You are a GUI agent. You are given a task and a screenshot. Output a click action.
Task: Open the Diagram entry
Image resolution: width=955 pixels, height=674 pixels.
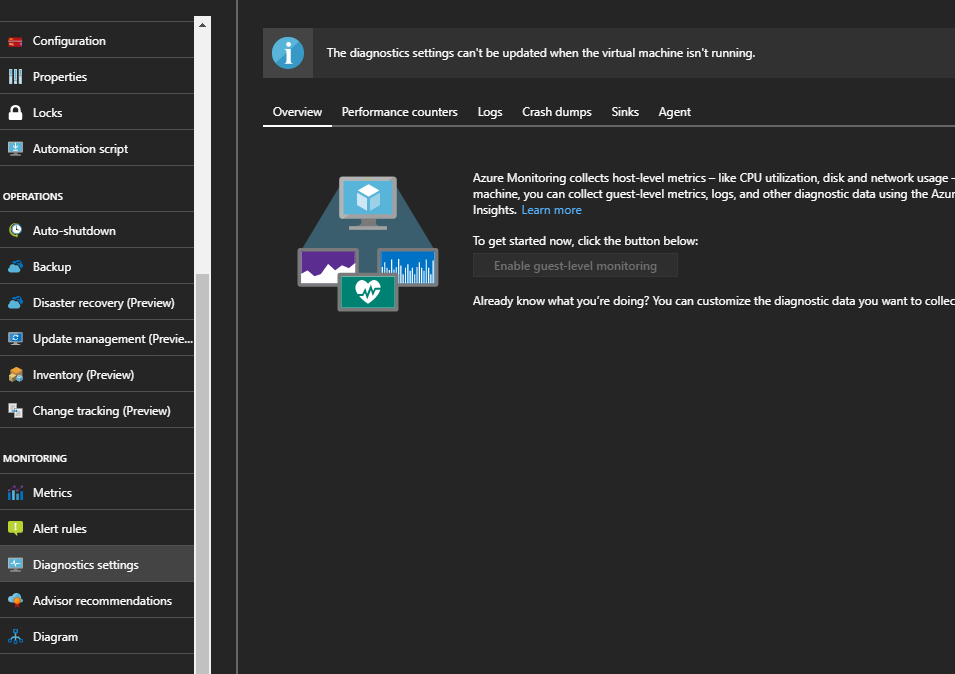coord(97,636)
